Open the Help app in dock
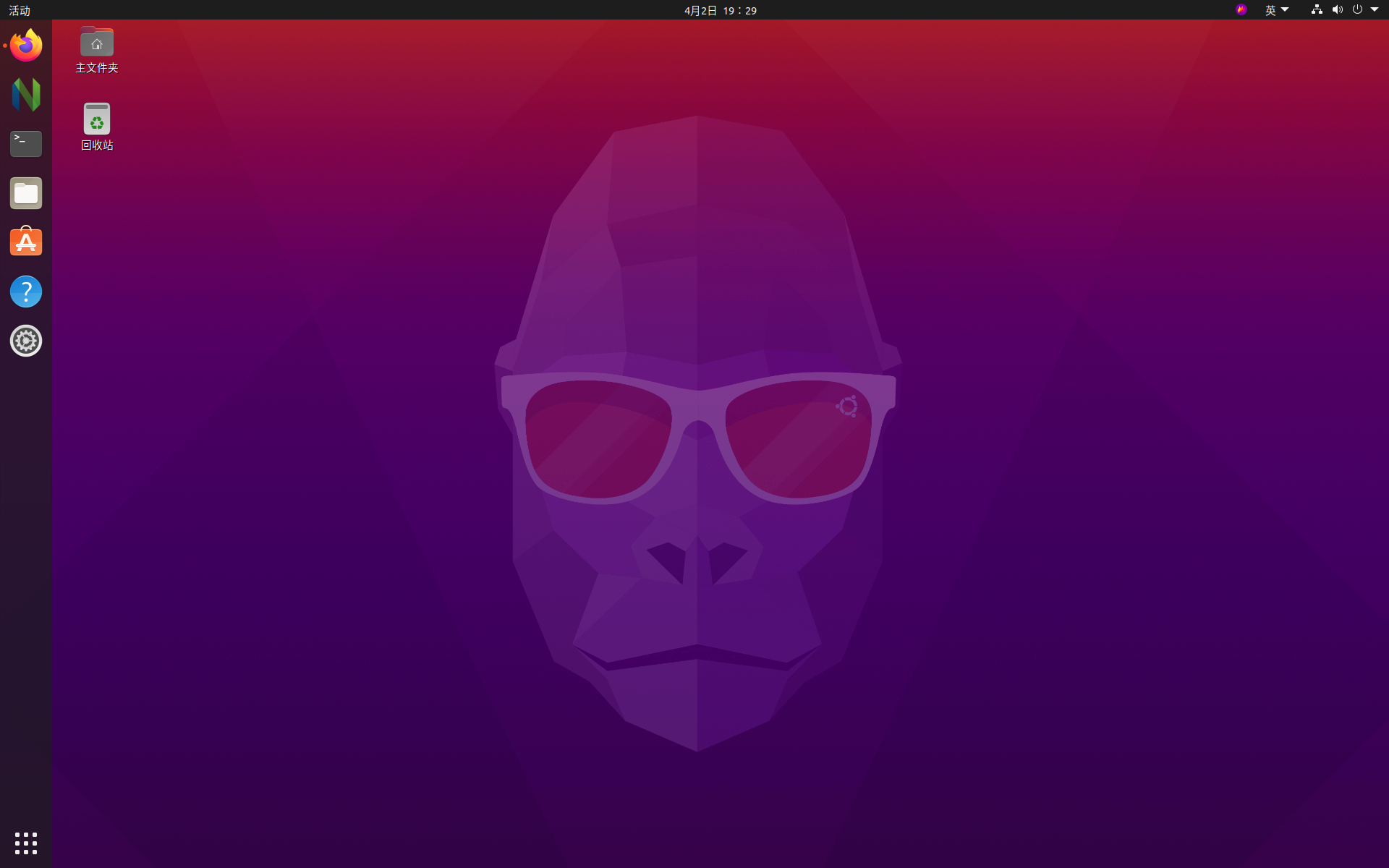1389x868 pixels. [26, 292]
